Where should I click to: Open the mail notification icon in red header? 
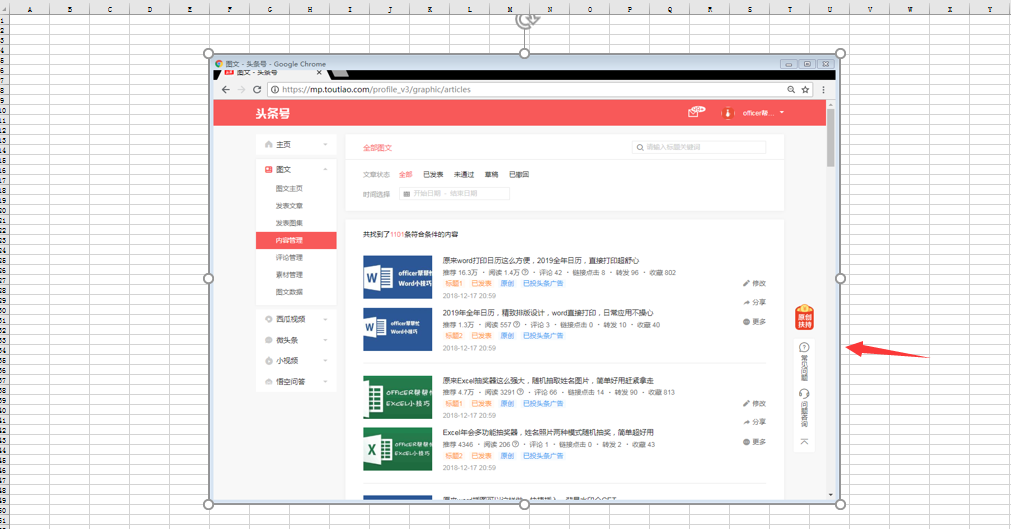click(696, 112)
